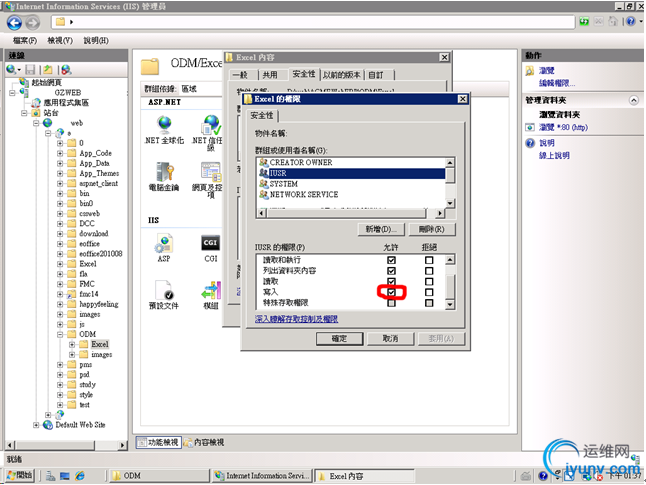Click the address bar path field

point(313,22)
